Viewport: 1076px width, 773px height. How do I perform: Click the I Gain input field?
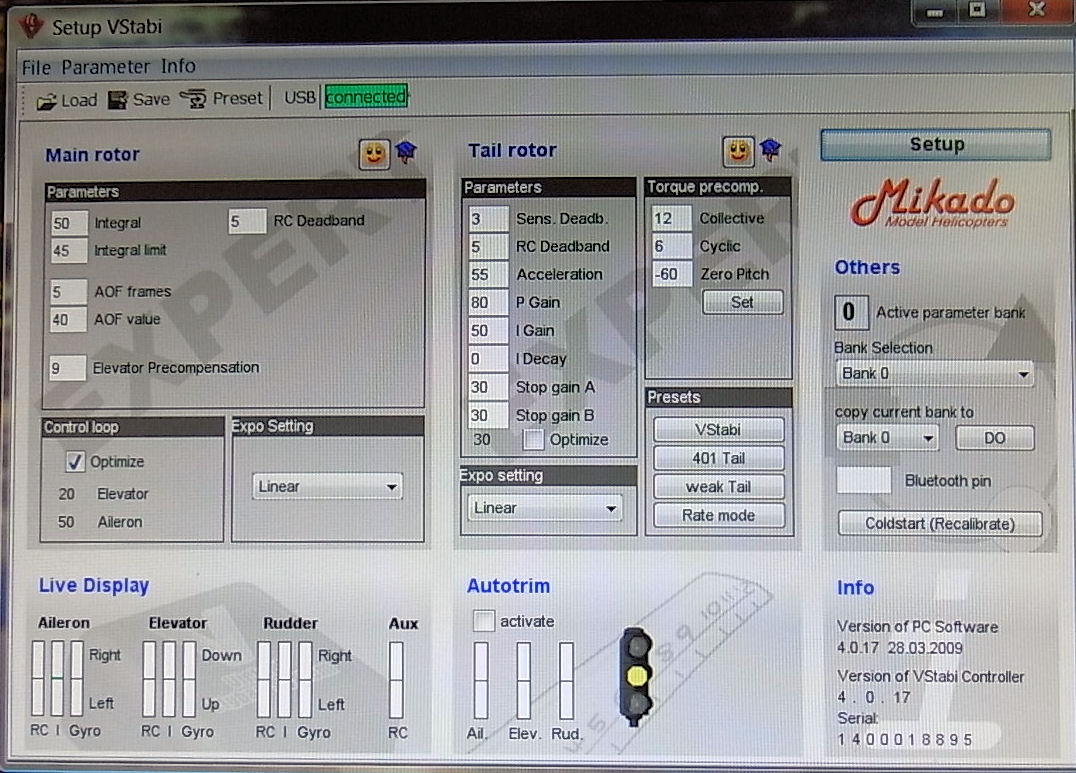(488, 331)
